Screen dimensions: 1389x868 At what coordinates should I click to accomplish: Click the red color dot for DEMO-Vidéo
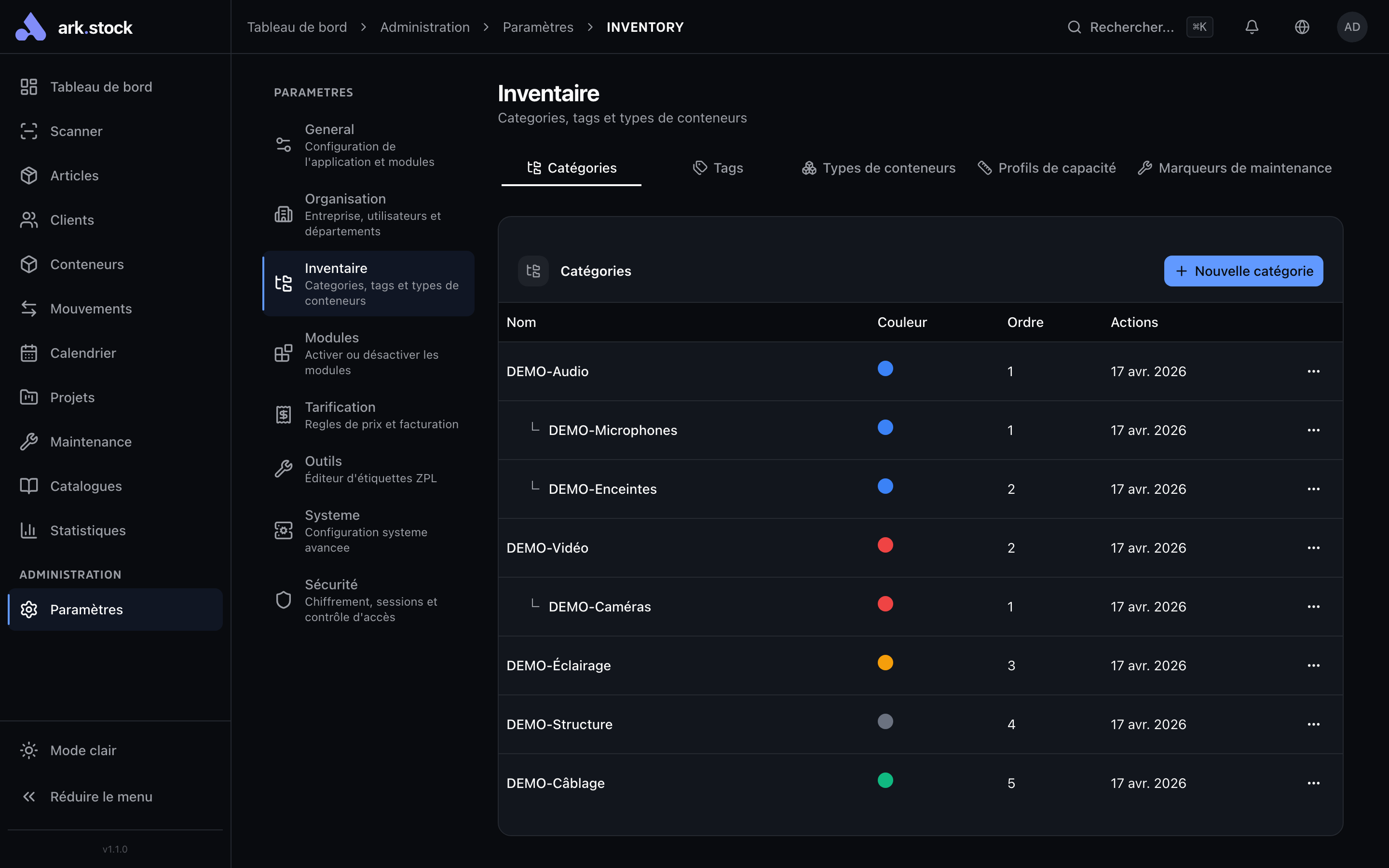(885, 545)
